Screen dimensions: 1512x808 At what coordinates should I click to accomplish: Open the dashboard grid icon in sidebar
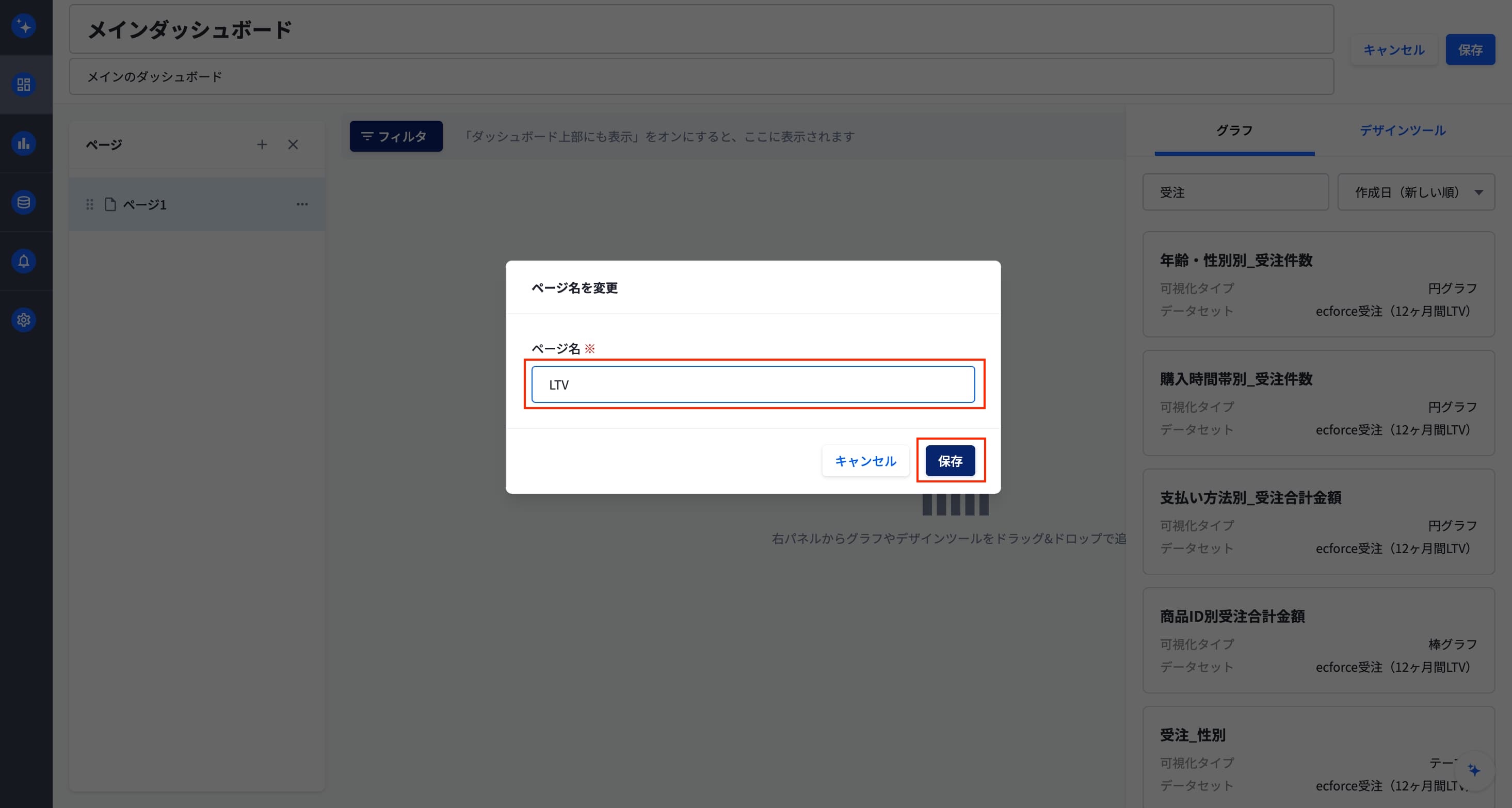[x=23, y=85]
